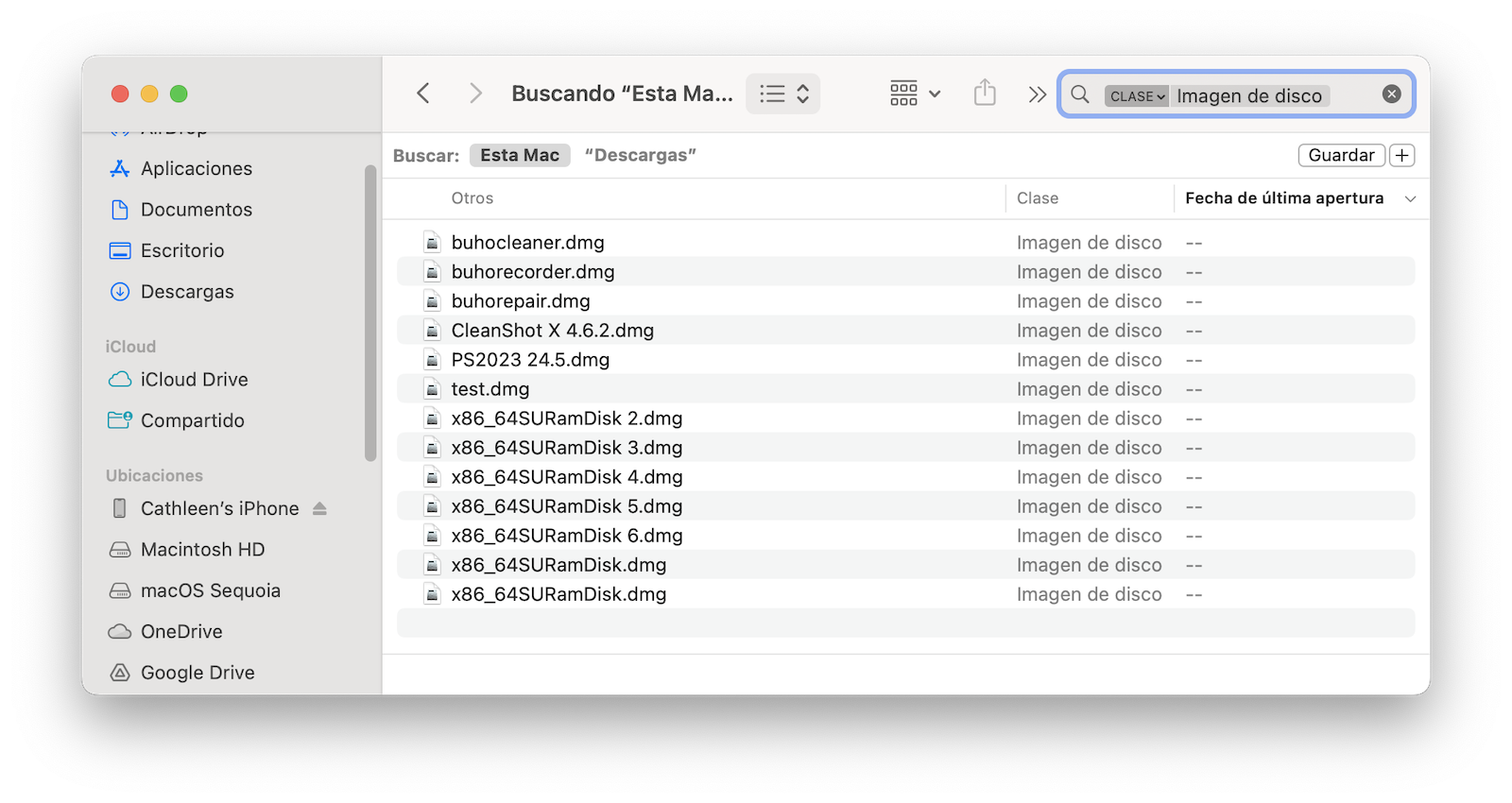Sort by the Otros column header
The image size is (1512, 803).
click(x=472, y=198)
